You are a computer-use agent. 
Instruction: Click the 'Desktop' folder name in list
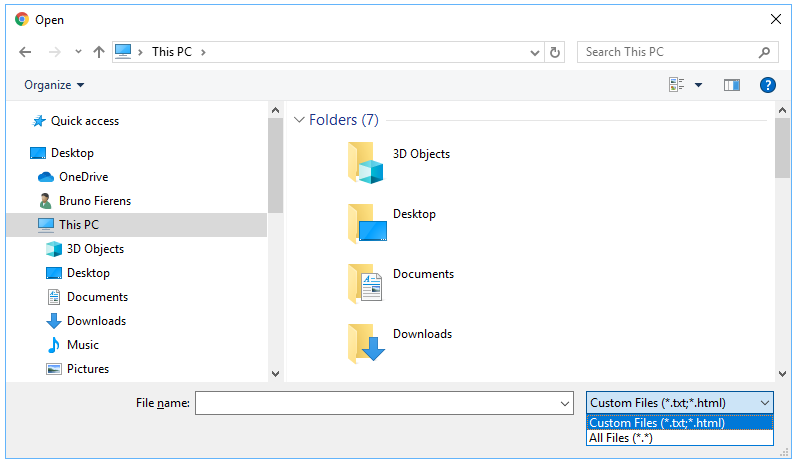tap(414, 214)
